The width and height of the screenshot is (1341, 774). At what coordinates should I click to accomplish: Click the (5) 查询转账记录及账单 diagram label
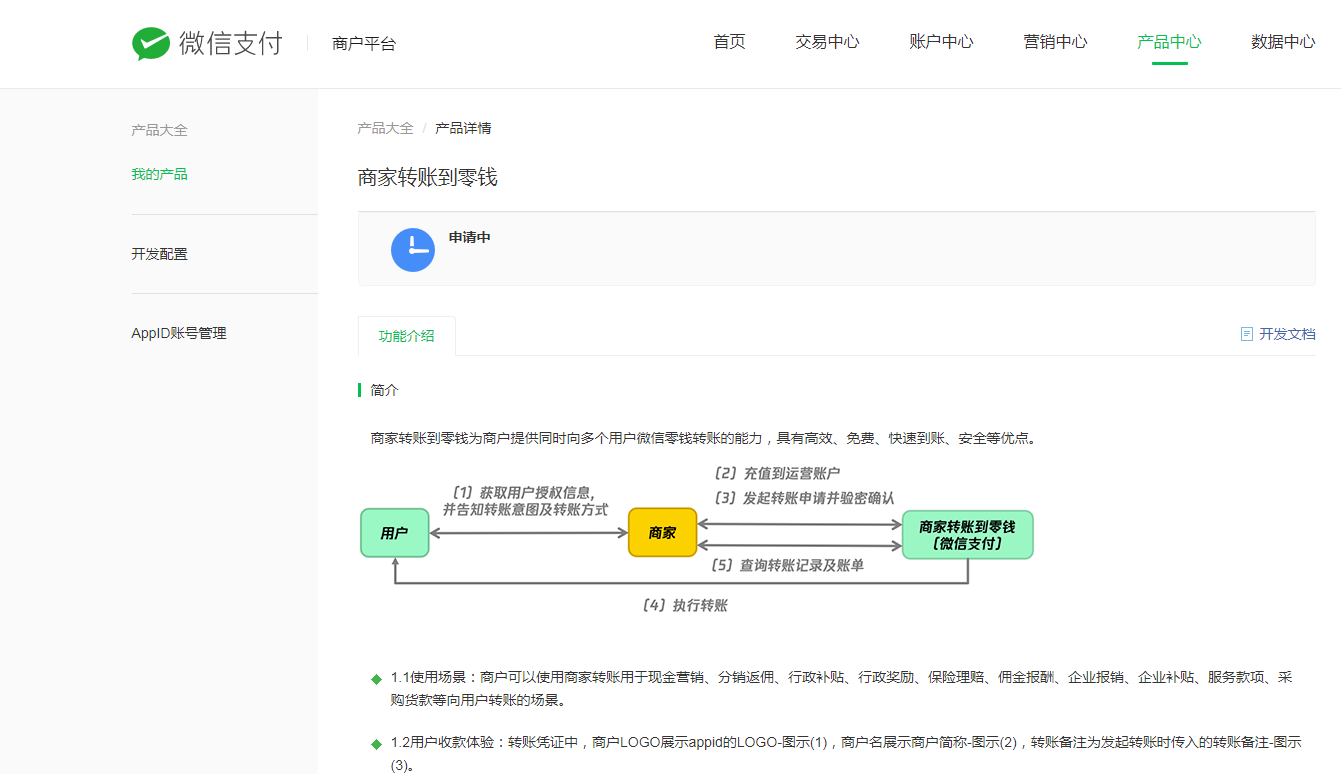coord(787,565)
